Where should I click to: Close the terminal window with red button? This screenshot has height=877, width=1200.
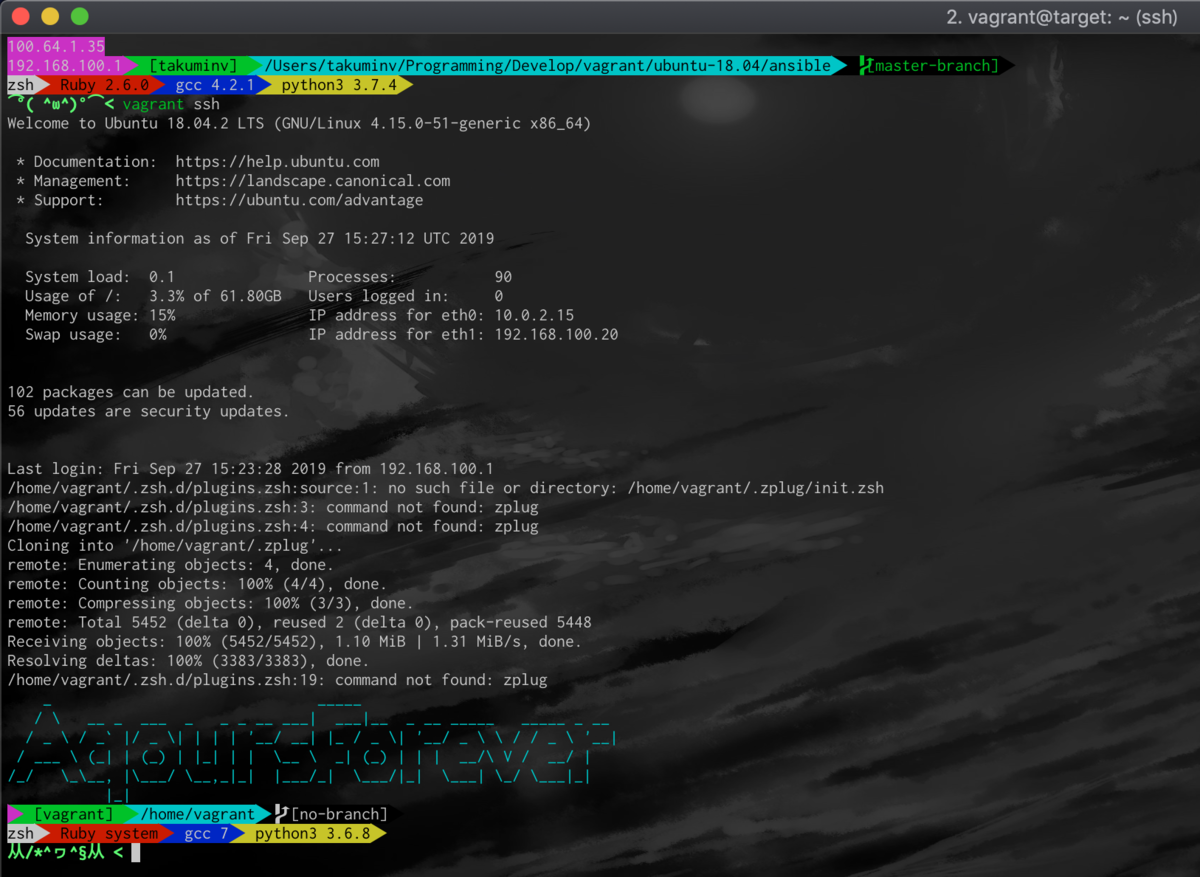click(20, 17)
